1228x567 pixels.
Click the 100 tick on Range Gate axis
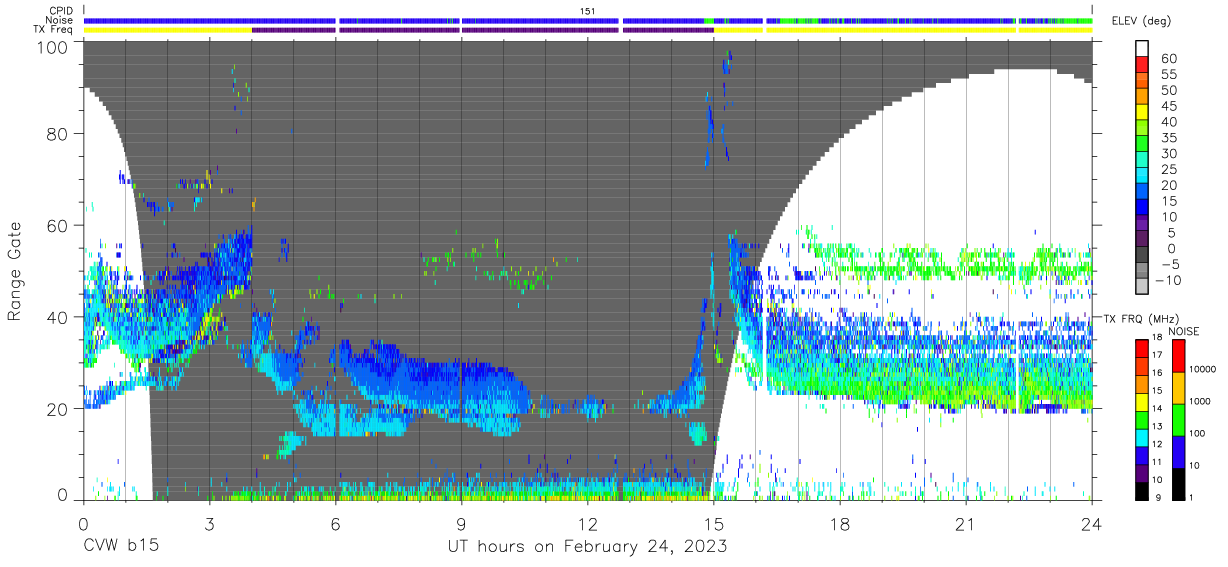coord(54,46)
